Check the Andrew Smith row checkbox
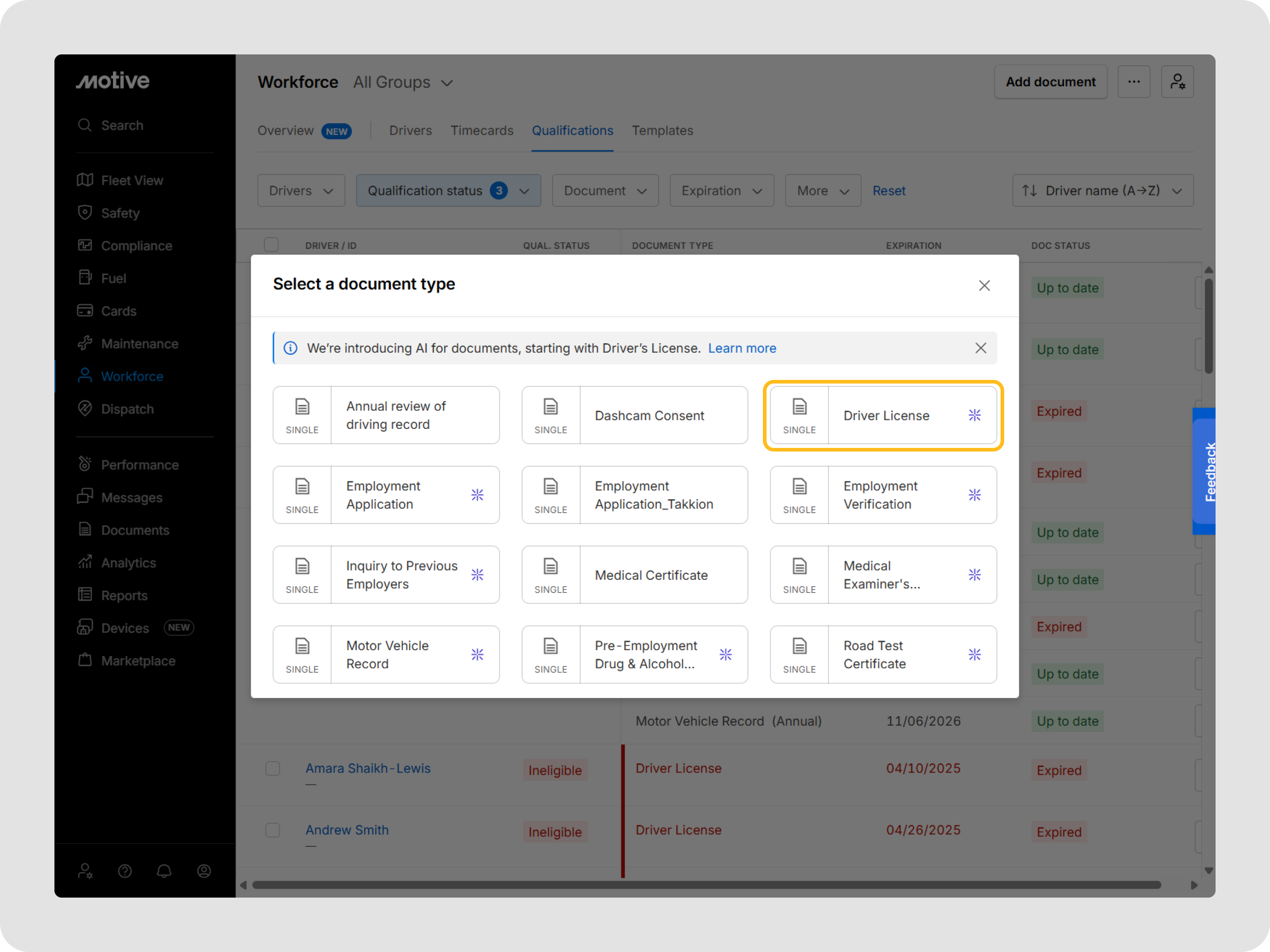 pyautogui.click(x=273, y=831)
